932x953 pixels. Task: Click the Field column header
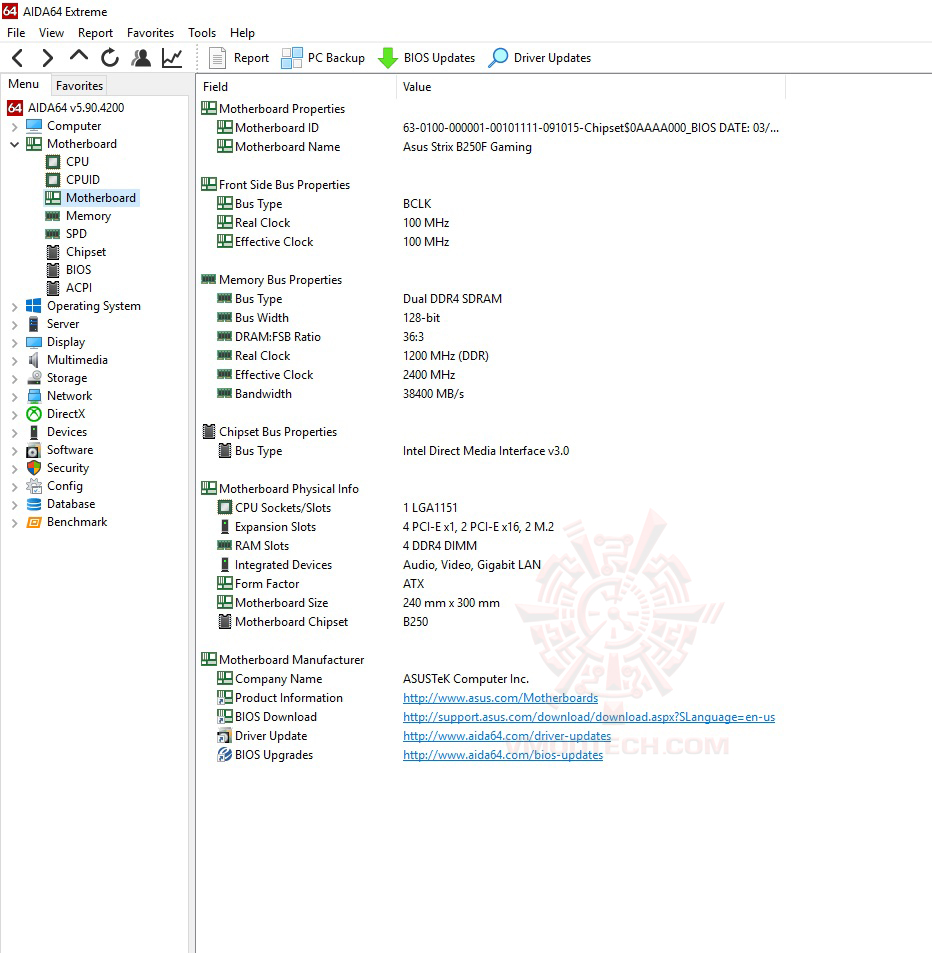pos(297,87)
